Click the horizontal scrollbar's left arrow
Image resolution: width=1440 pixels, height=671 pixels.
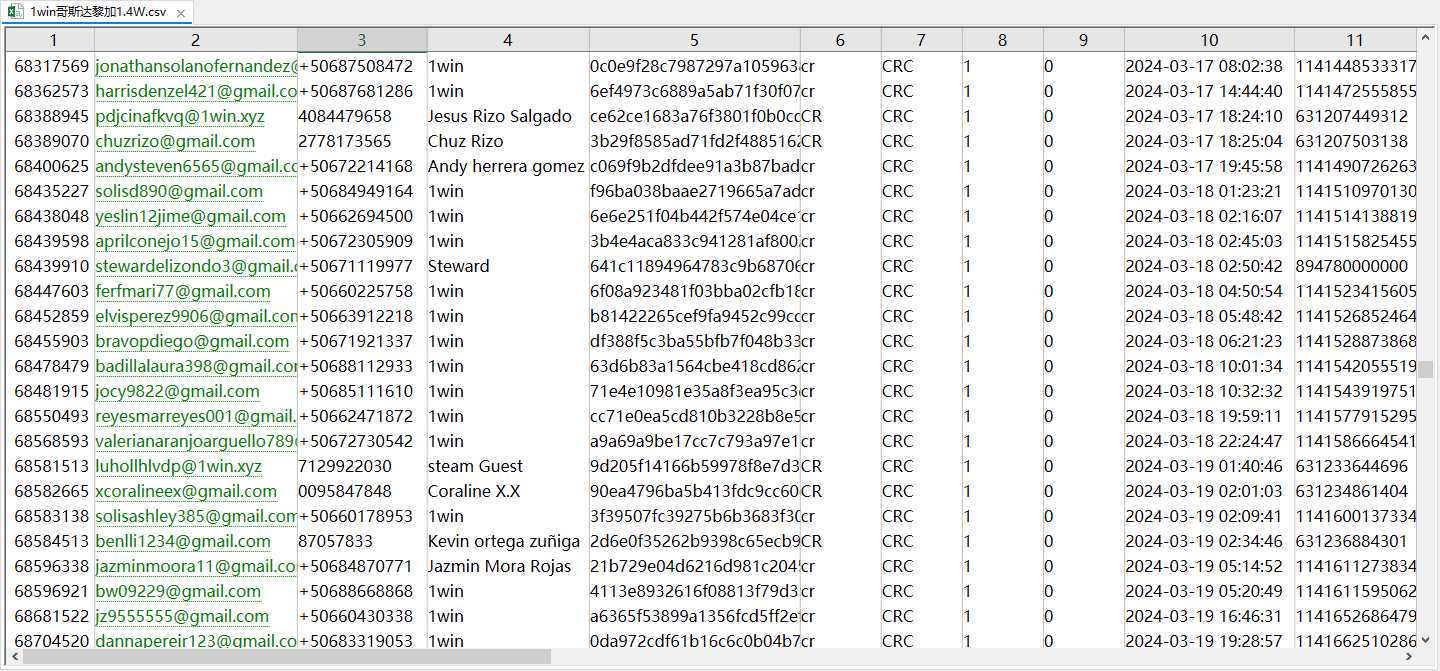[15, 657]
